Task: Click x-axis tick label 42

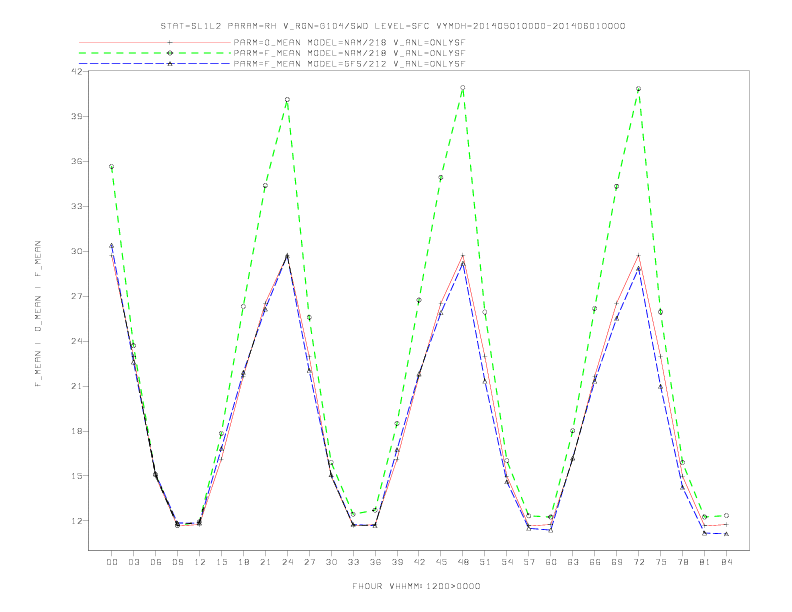Action: 419,562
